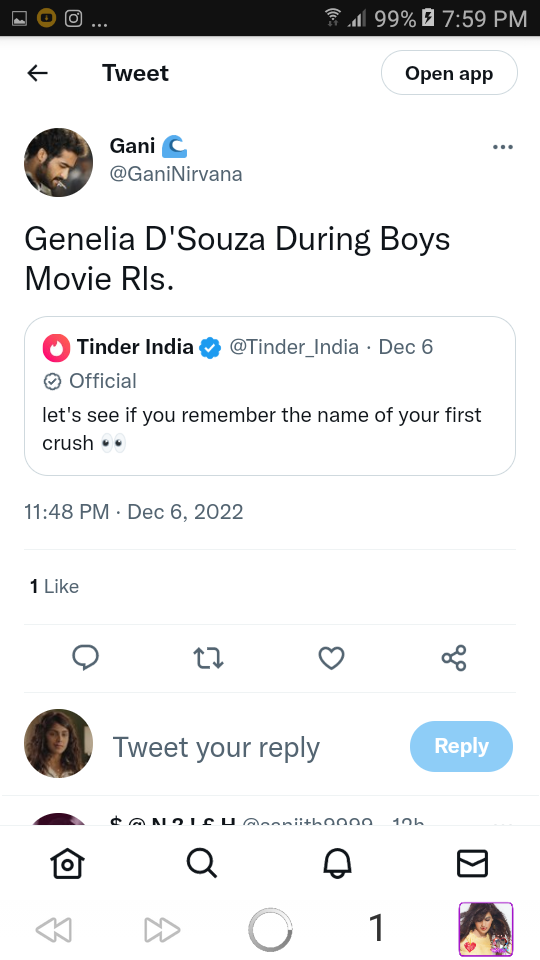View the 1 Like list

pyautogui.click(x=54, y=587)
